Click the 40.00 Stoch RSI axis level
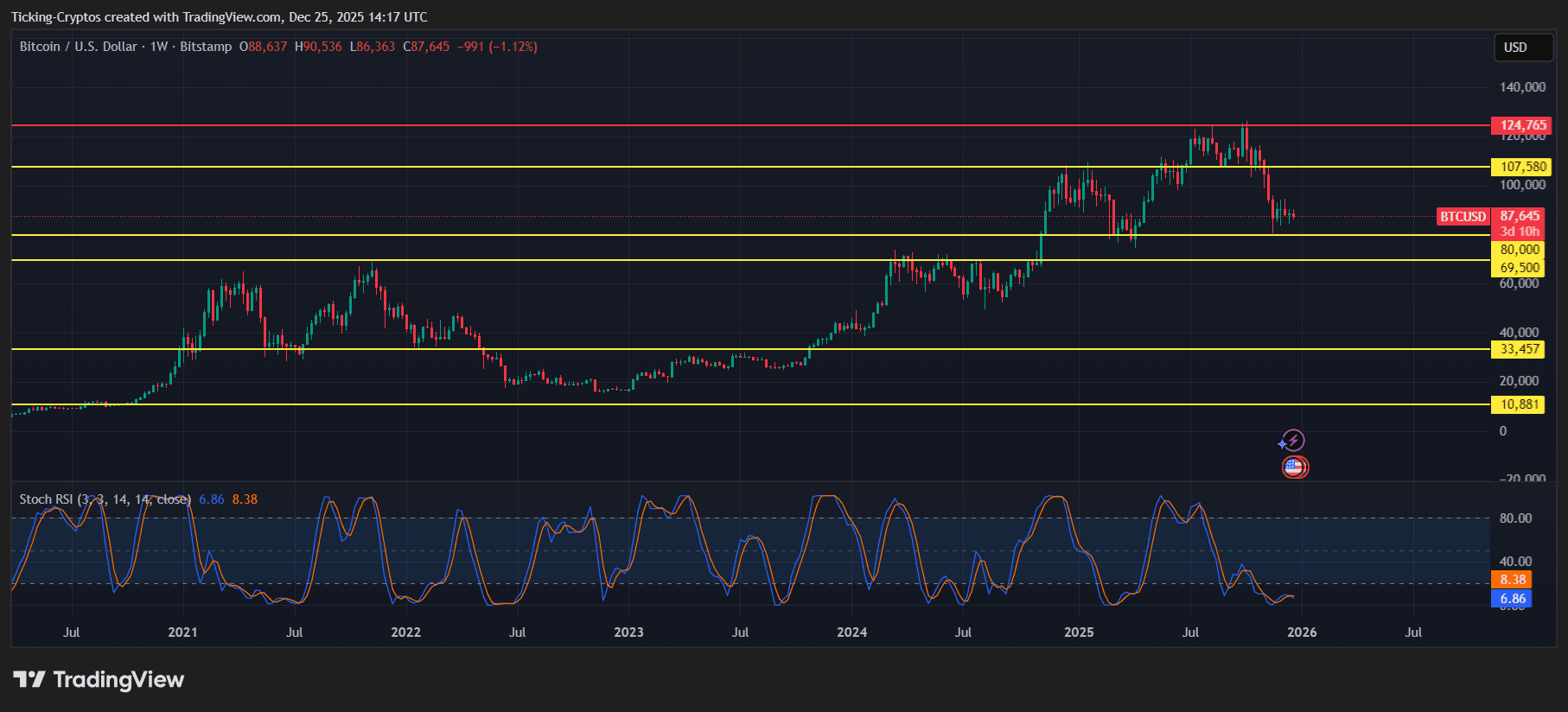This screenshot has width=1568, height=712. click(x=1515, y=562)
